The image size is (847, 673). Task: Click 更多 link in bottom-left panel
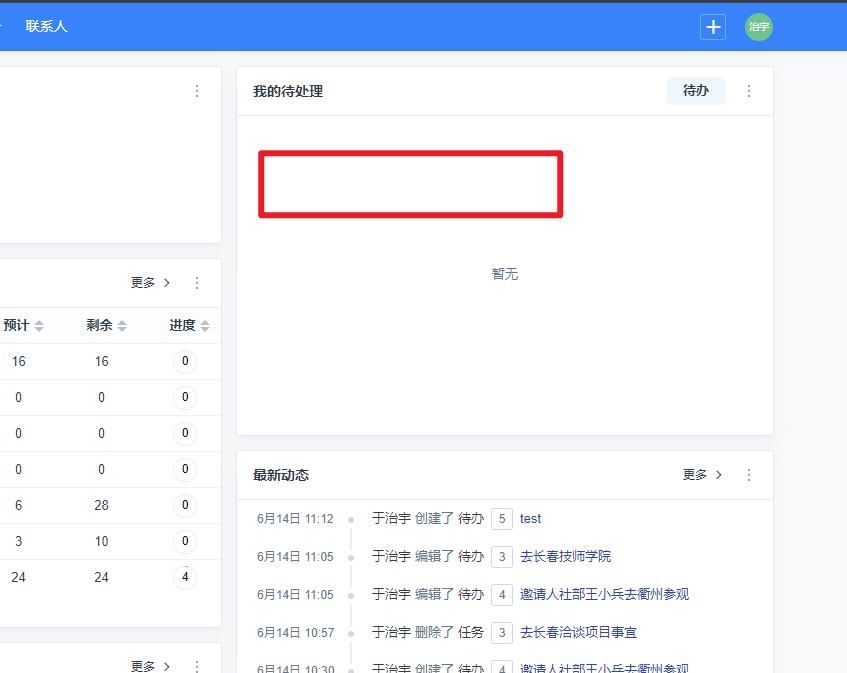[151, 666]
